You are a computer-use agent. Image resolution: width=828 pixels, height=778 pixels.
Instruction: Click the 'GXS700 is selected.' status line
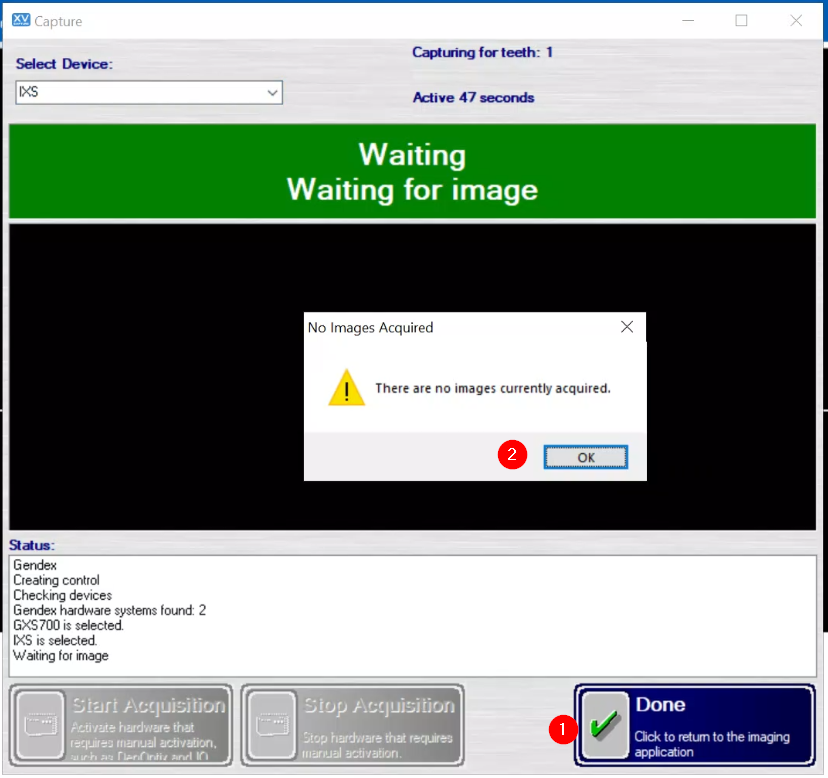pos(68,626)
